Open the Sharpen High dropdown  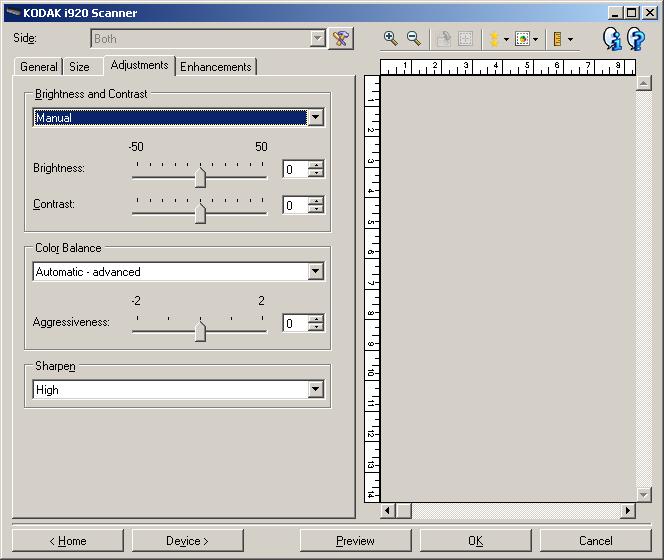(178, 390)
